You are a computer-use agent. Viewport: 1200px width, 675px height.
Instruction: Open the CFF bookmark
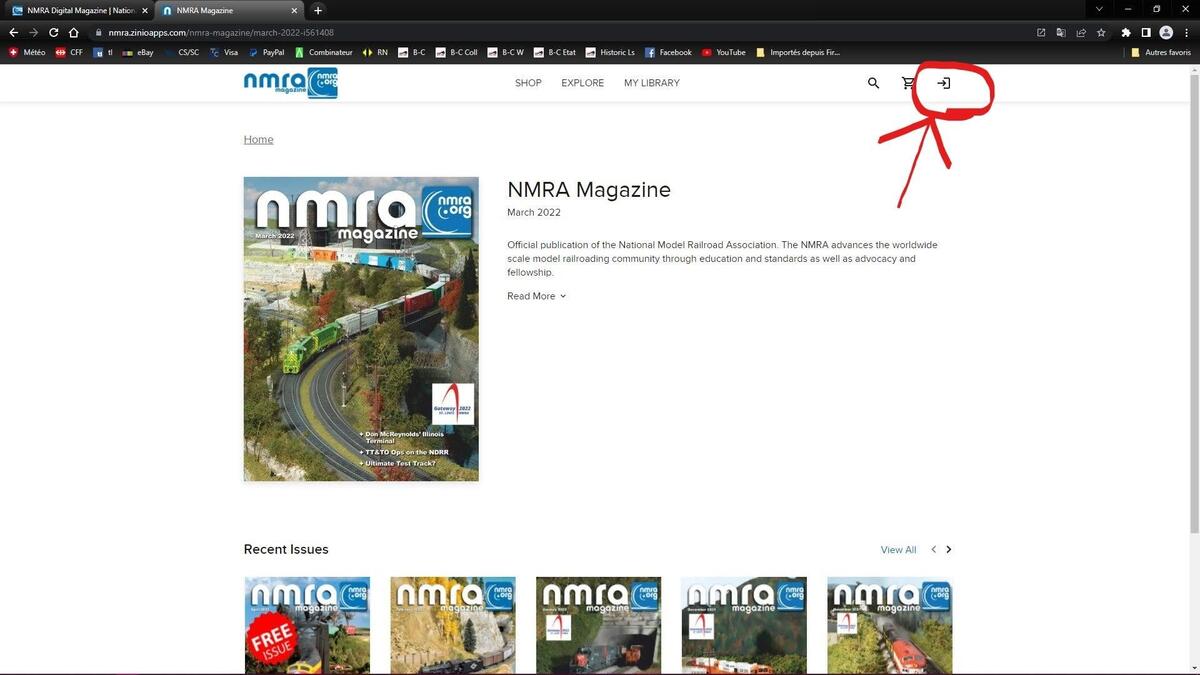pyautogui.click(x=69, y=52)
